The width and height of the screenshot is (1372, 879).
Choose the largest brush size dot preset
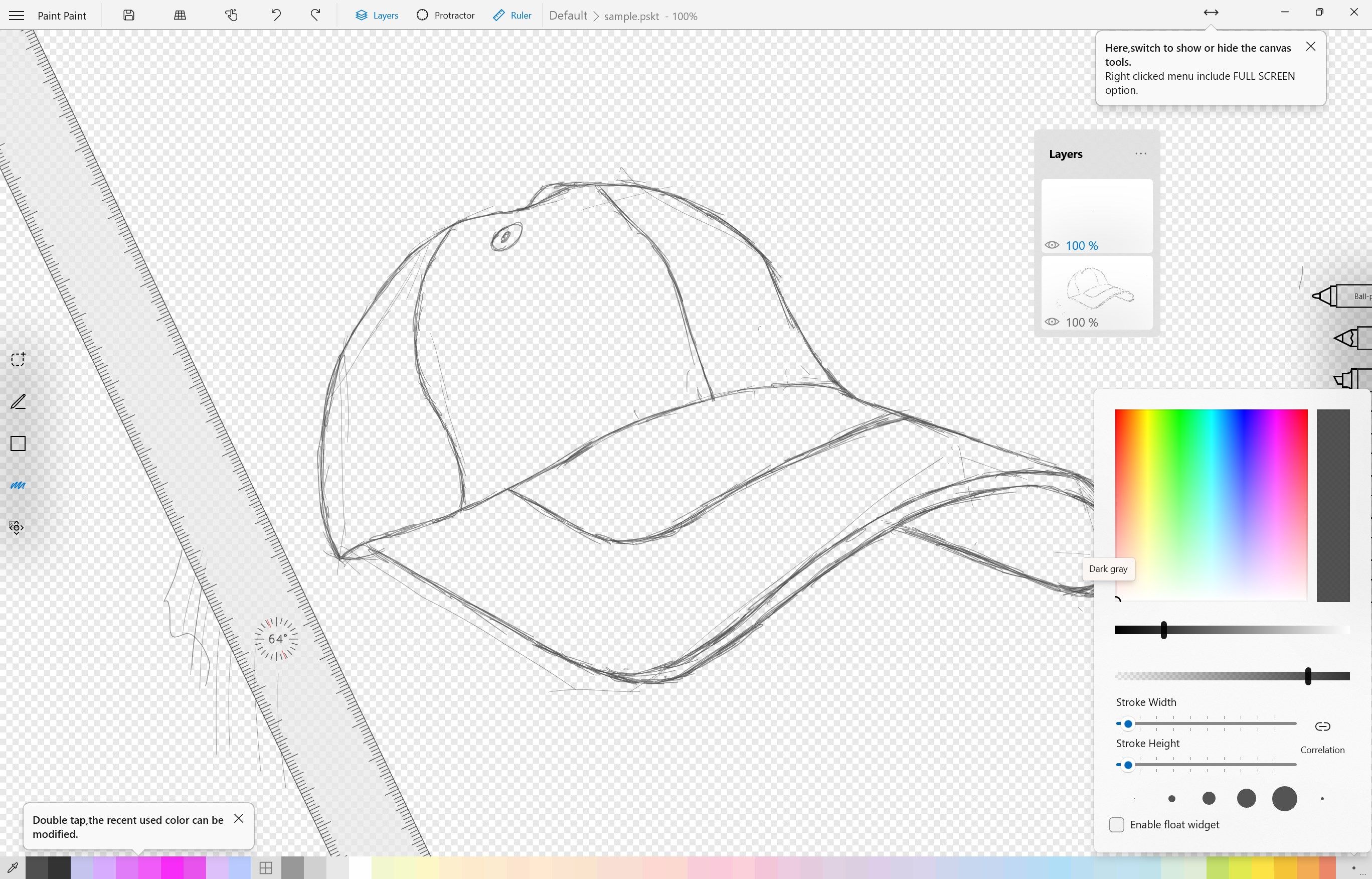pos(1285,799)
